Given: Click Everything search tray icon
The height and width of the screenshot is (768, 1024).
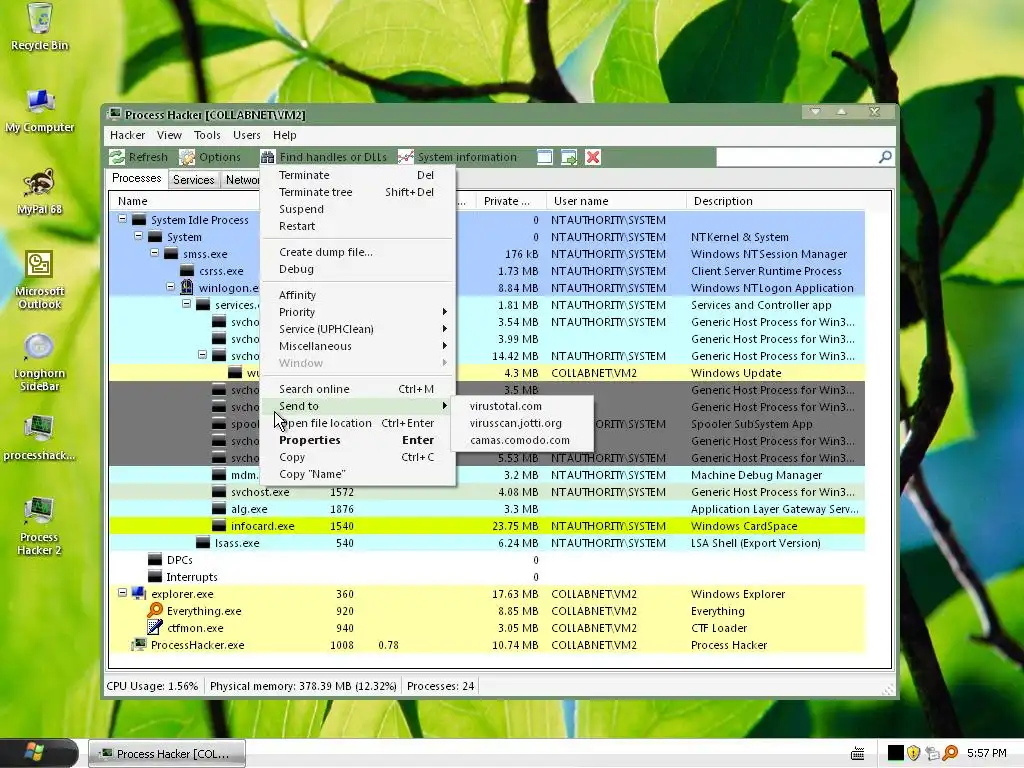Looking at the screenshot, I should click(x=950, y=753).
